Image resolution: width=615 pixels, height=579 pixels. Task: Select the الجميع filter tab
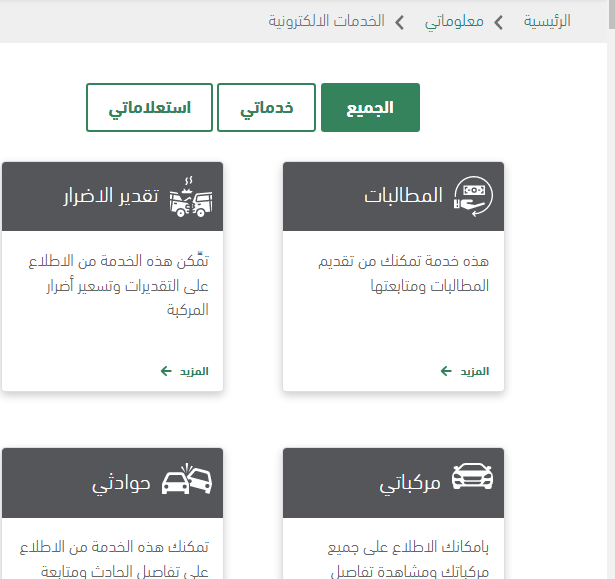pos(370,108)
